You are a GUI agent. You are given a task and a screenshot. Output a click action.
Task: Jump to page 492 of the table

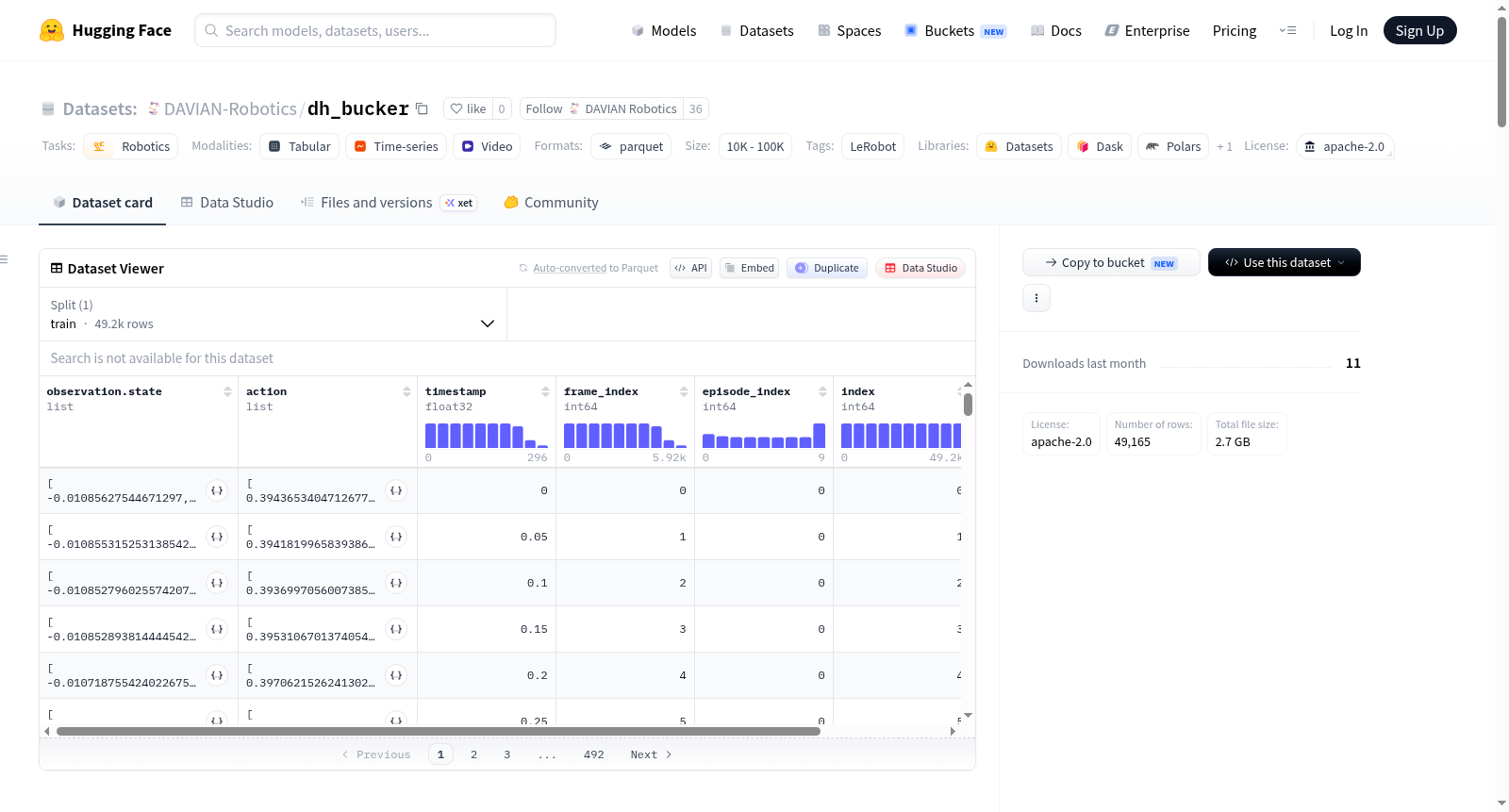[594, 754]
